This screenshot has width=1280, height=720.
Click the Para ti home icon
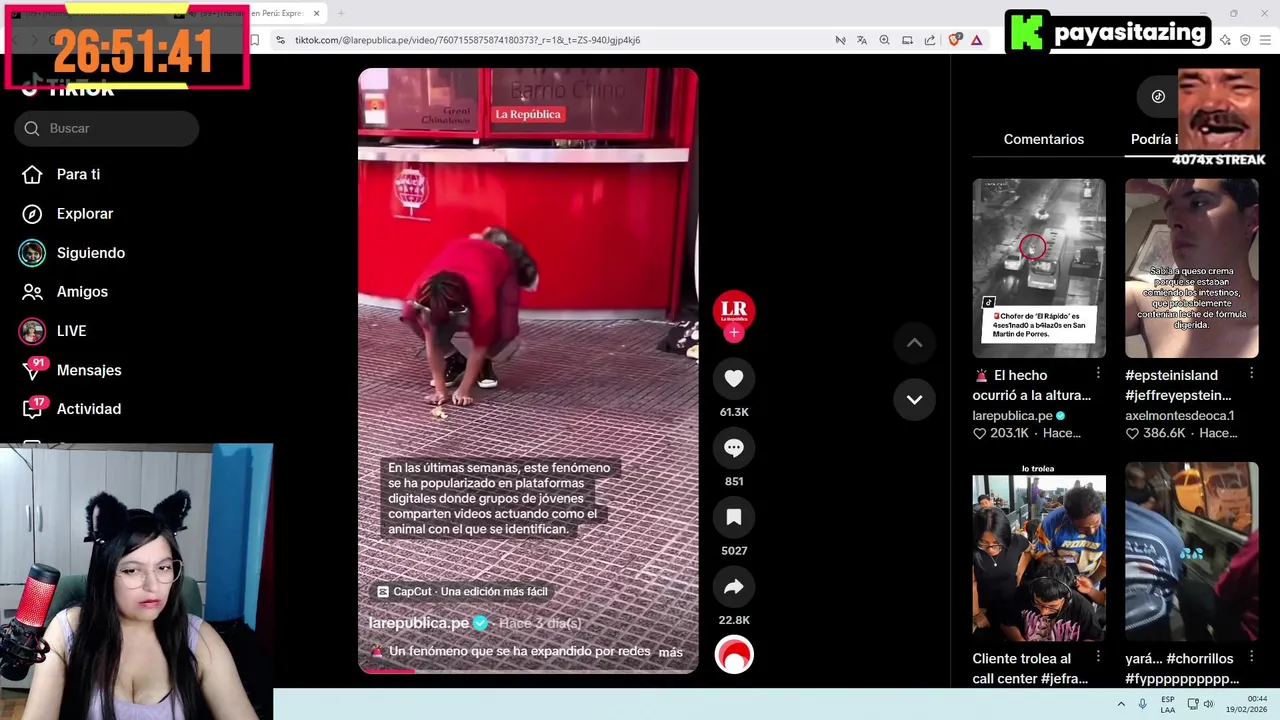[32, 174]
